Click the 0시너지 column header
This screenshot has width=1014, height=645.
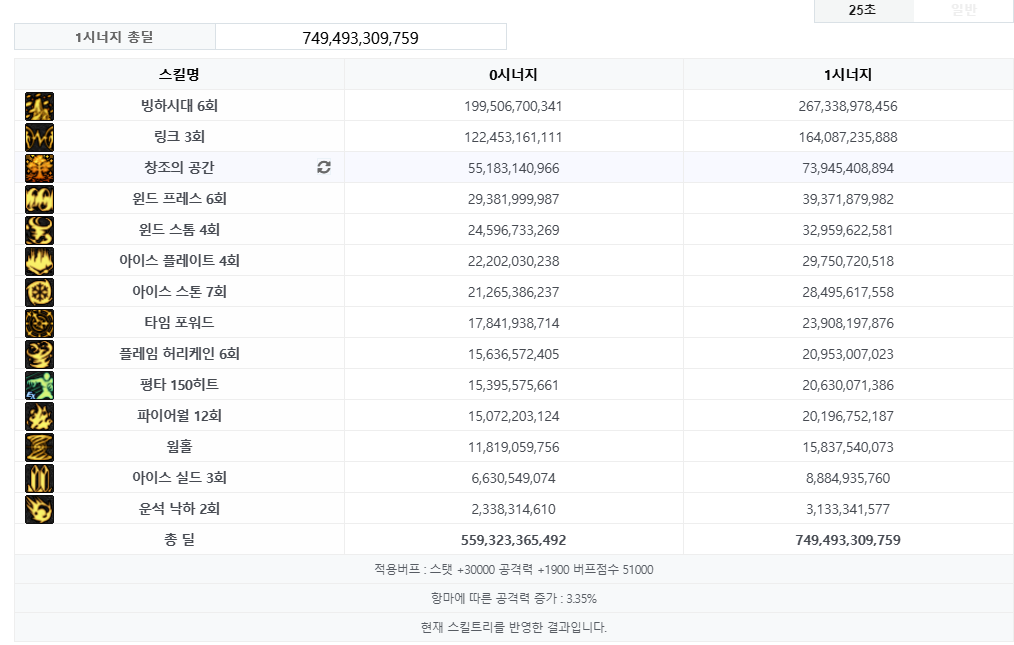513,75
